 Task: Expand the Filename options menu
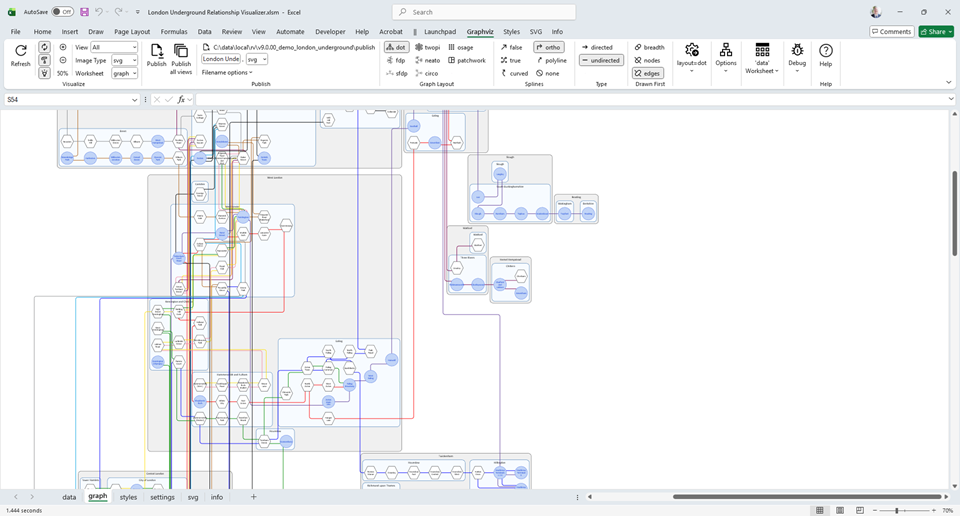(x=227, y=73)
